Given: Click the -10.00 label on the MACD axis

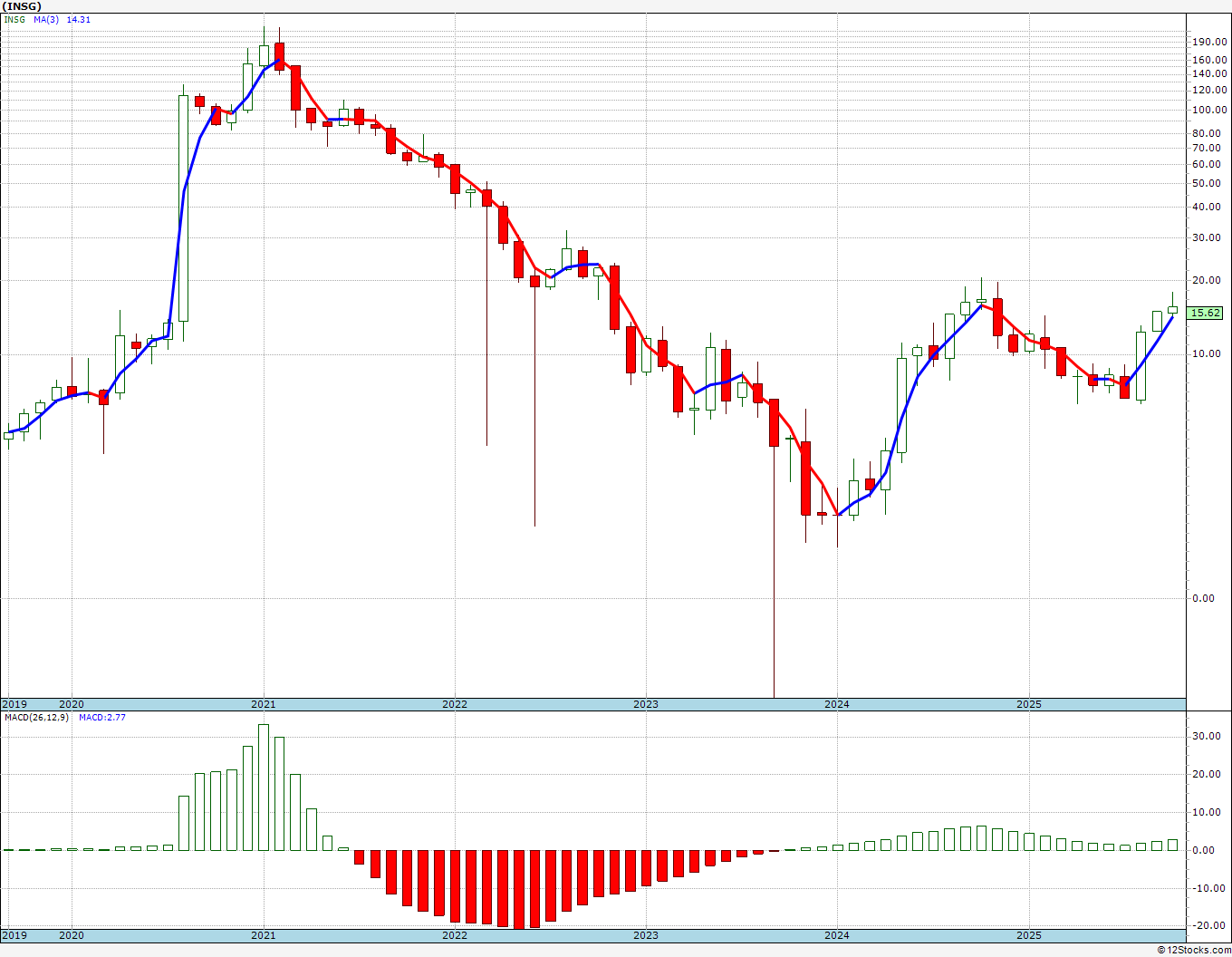Looking at the screenshot, I should click(1208, 888).
